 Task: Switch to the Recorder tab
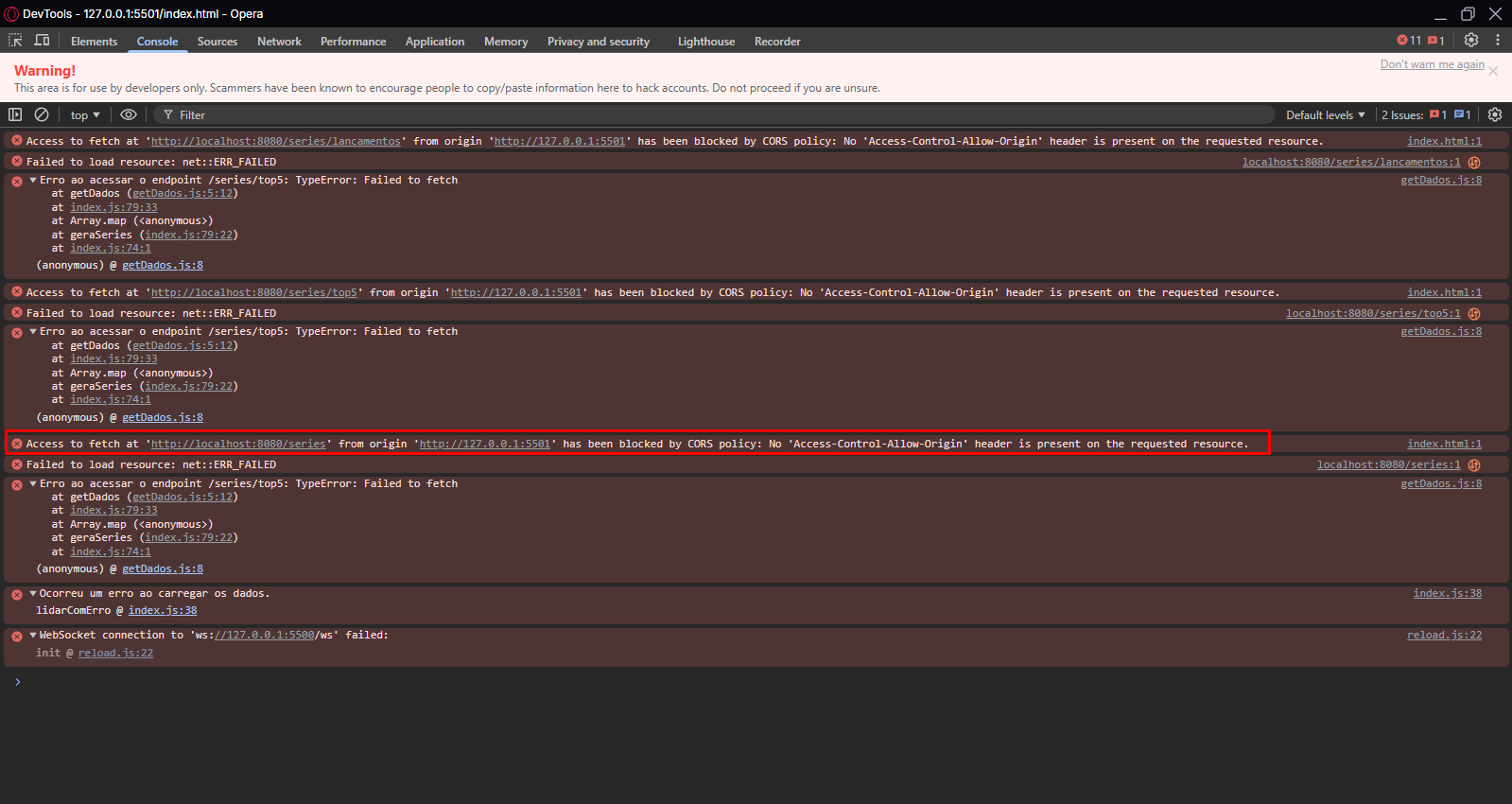coord(777,42)
